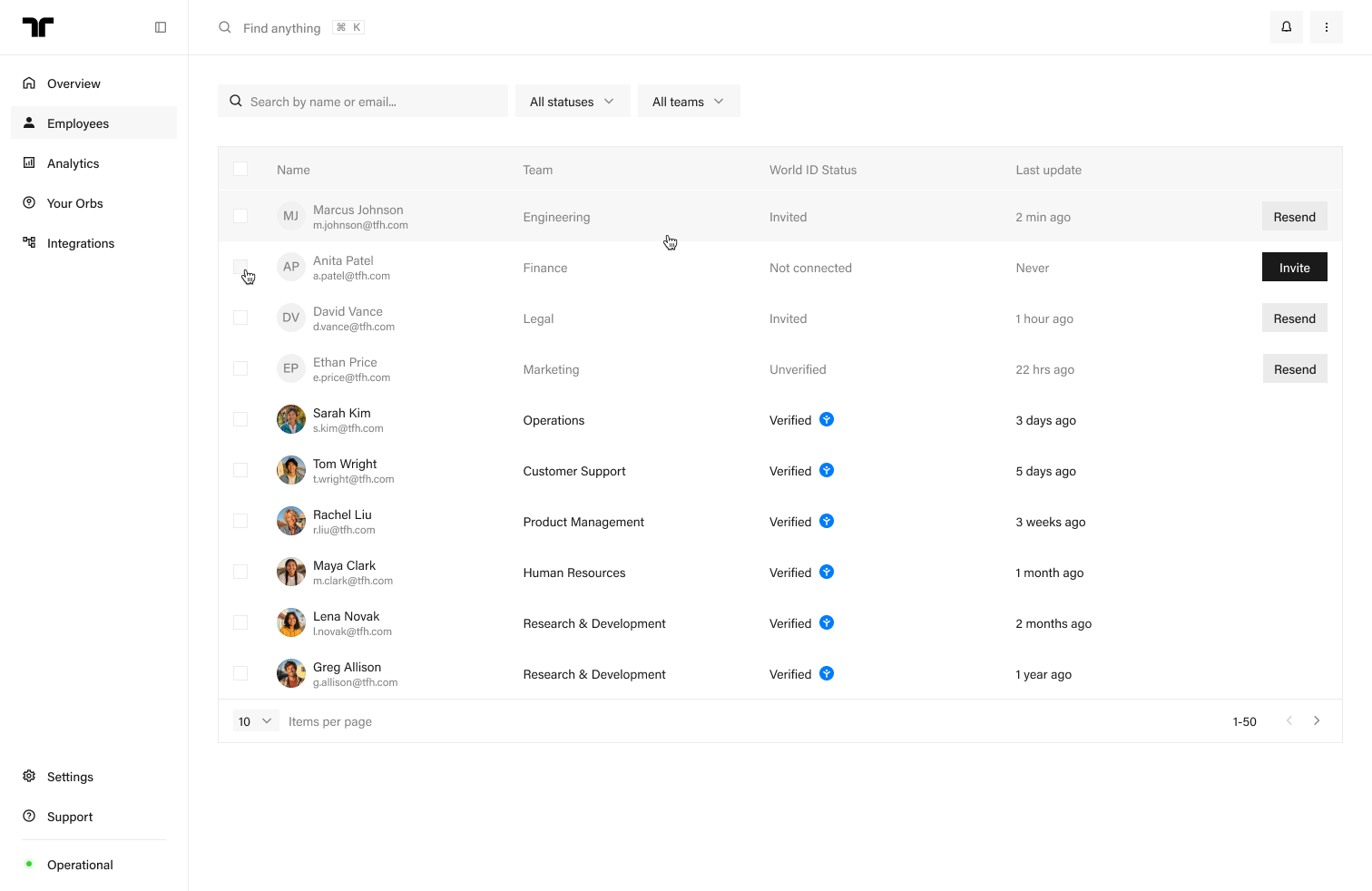Resend invite to Marcus Johnson
1372x891 pixels.
(x=1295, y=216)
